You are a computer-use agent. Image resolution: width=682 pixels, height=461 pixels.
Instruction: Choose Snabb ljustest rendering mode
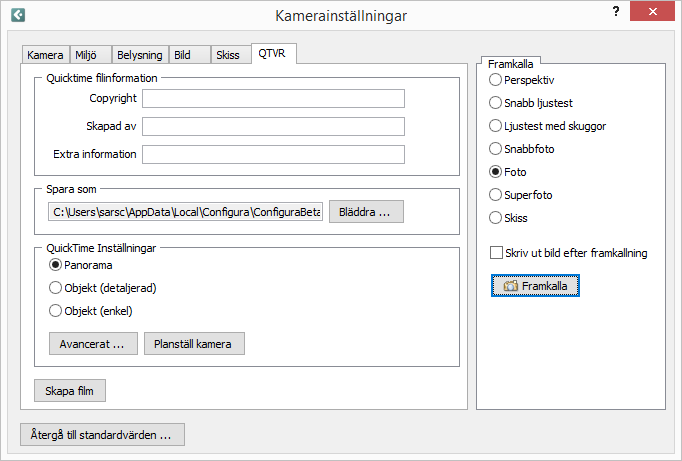[x=495, y=102]
